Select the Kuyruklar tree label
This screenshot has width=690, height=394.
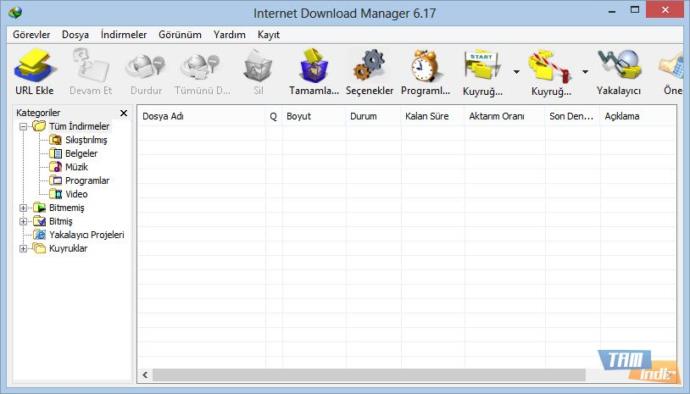(68, 248)
